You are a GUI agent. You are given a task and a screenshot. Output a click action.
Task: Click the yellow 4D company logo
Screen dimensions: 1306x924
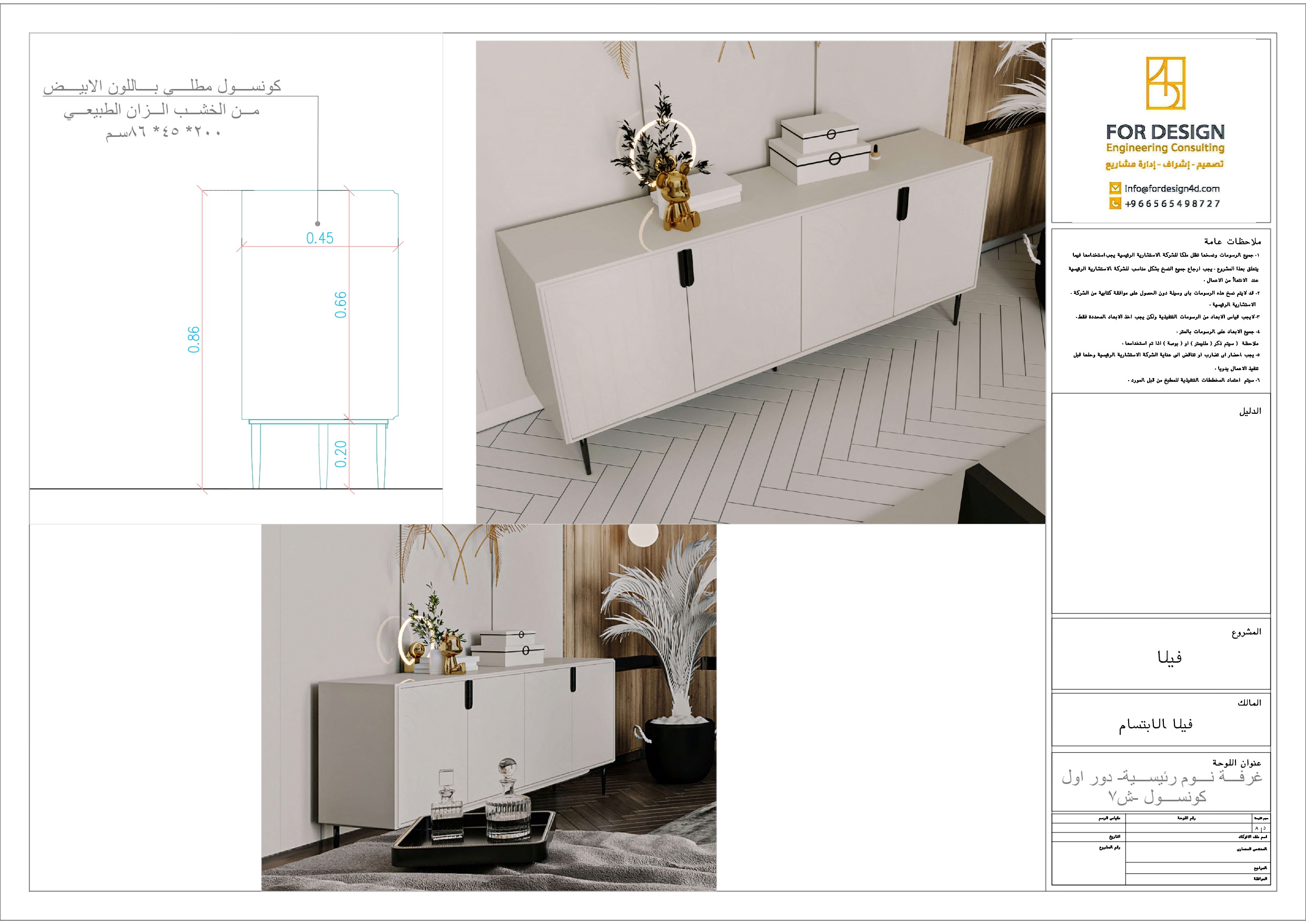[1165, 83]
